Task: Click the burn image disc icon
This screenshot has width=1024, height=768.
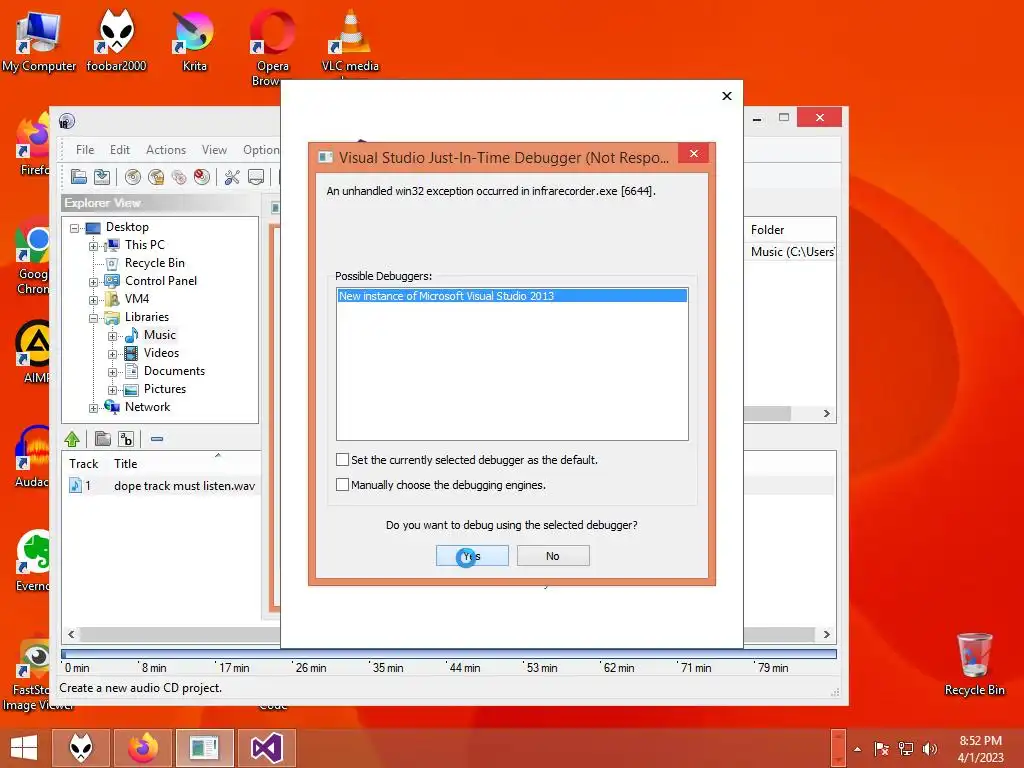Action: pyautogui.click(x=155, y=177)
